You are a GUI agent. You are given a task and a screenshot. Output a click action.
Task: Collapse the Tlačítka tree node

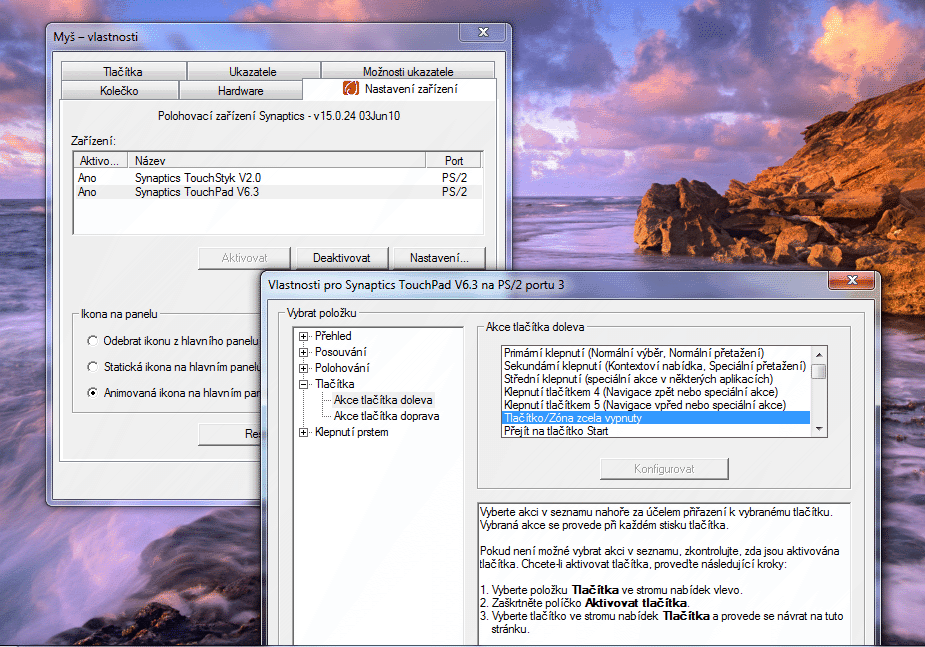(x=303, y=384)
